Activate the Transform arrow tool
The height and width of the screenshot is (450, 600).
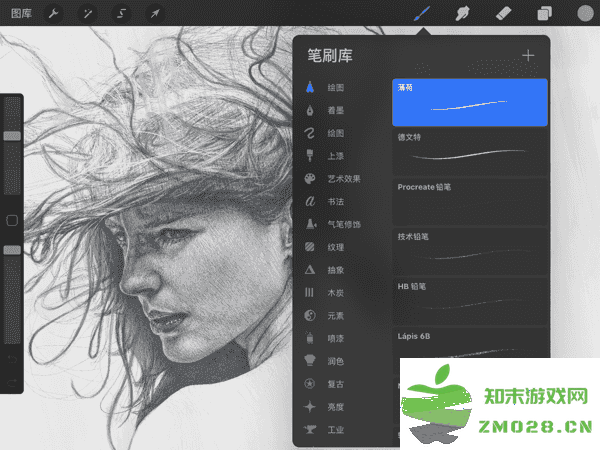click(155, 13)
